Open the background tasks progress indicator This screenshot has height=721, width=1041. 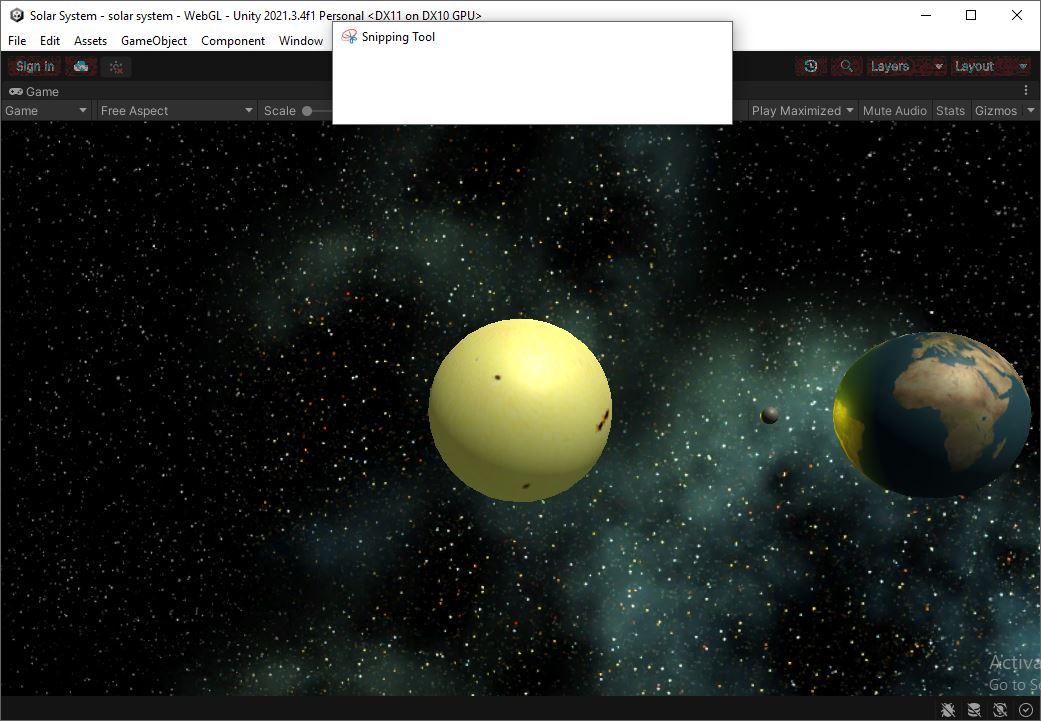tap(1024, 709)
